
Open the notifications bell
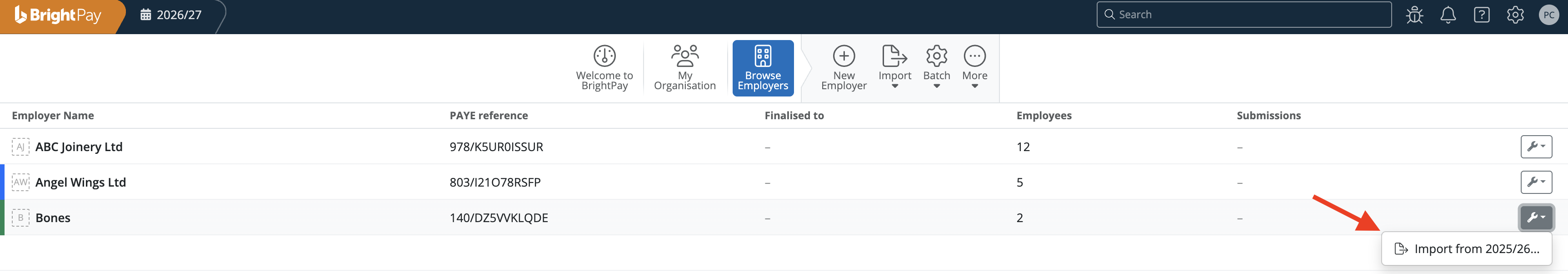pos(1448,15)
